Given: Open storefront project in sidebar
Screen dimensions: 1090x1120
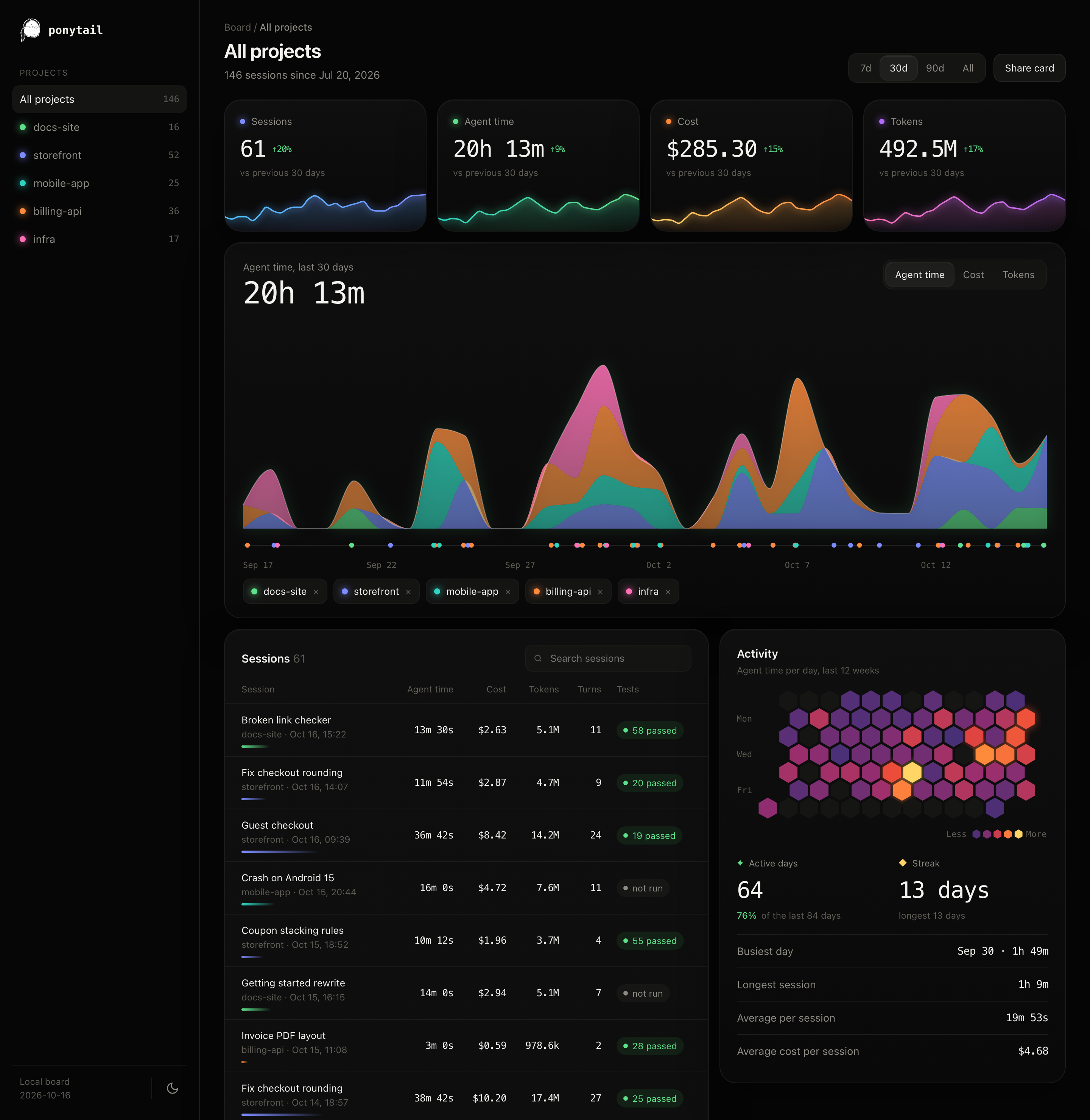Looking at the screenshot, I should coord(99,155).
